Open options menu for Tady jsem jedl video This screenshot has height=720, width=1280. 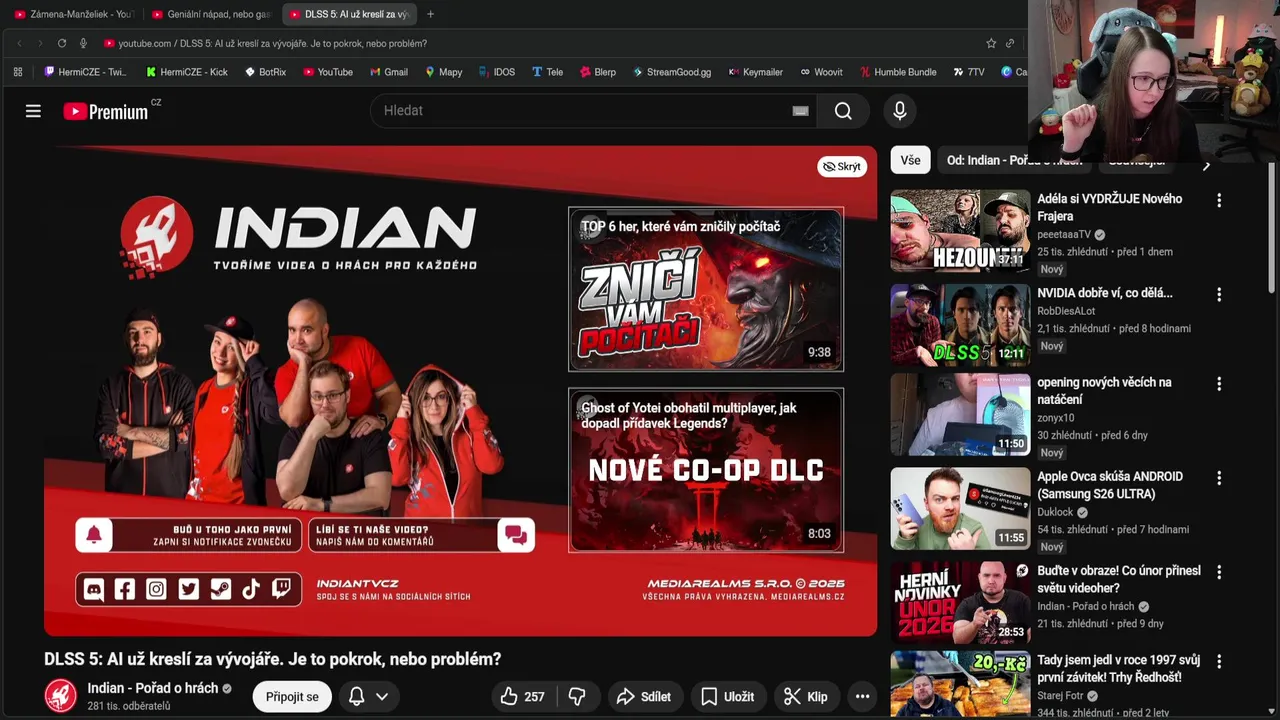(1218, 661)
